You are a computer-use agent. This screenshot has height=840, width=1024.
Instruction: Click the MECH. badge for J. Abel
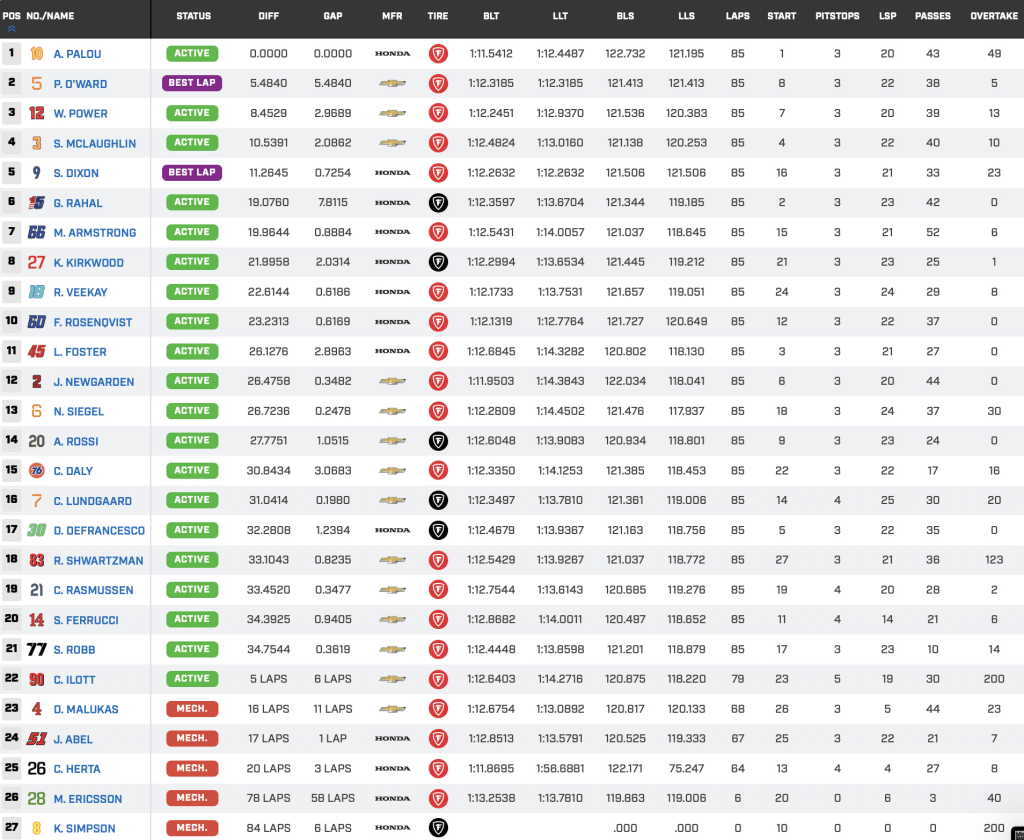[x=192, y=738]
